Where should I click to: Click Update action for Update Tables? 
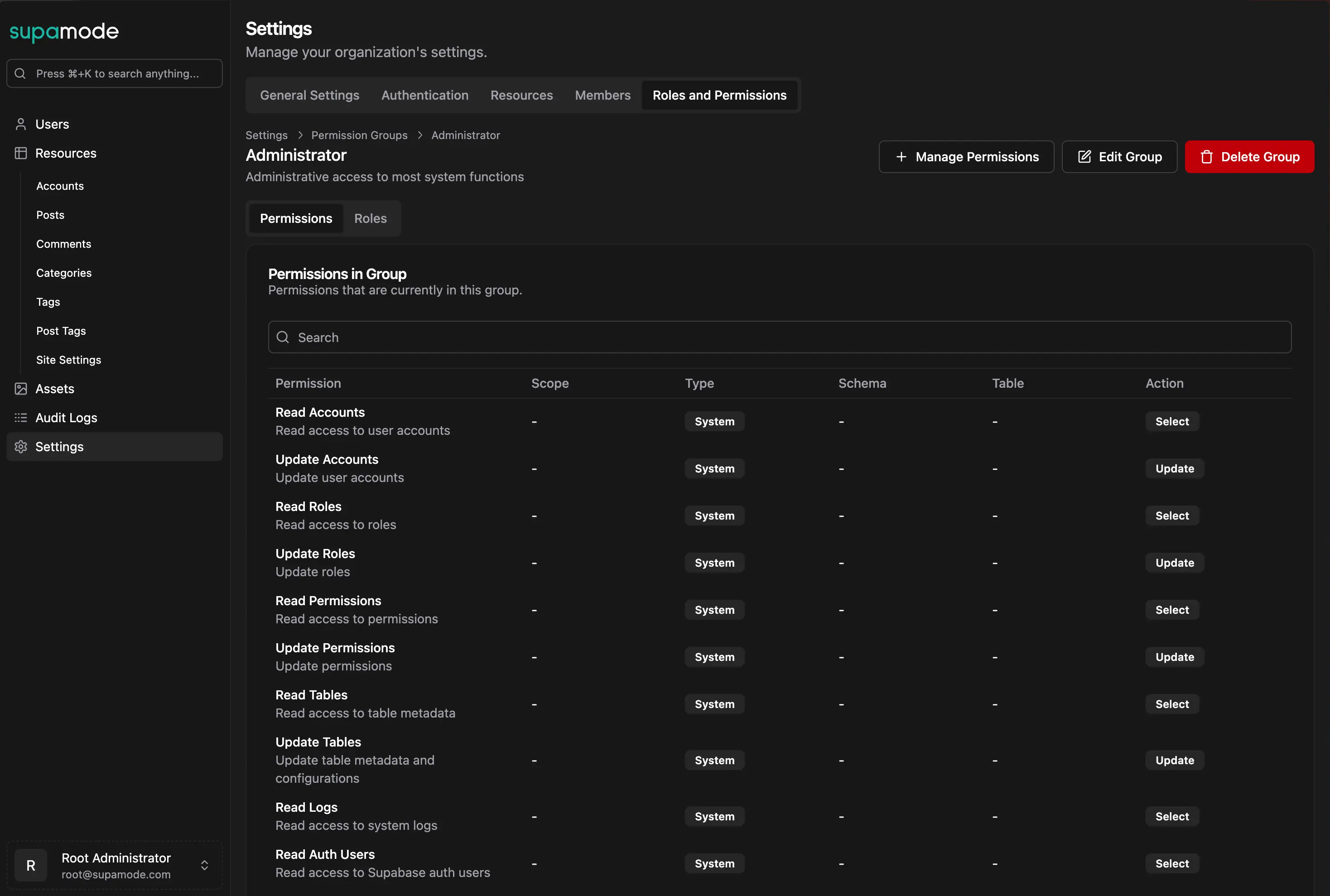point(1174,760)
